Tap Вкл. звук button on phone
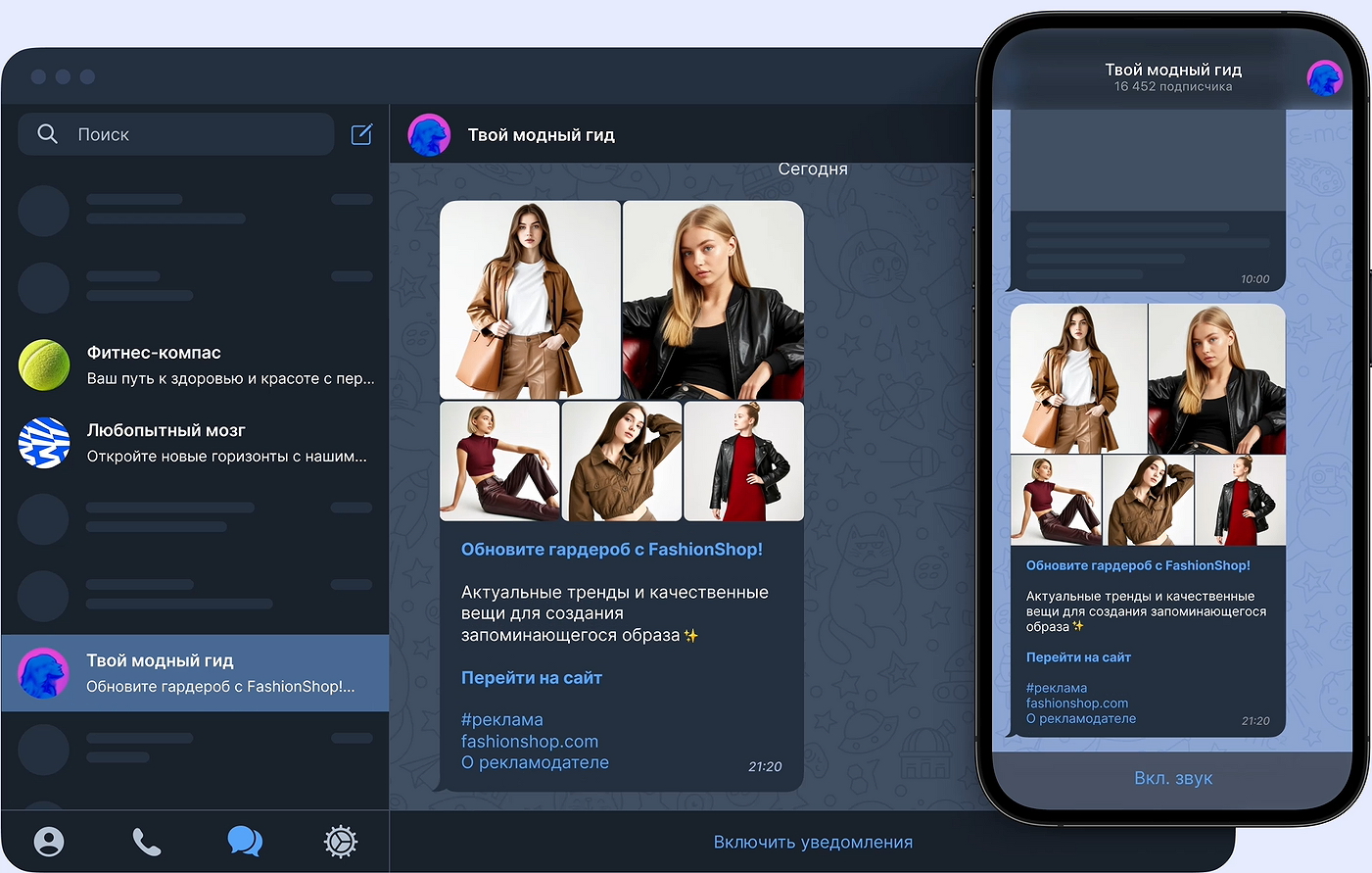This screenshot has width=1372, height=873. pos(1173,778)
